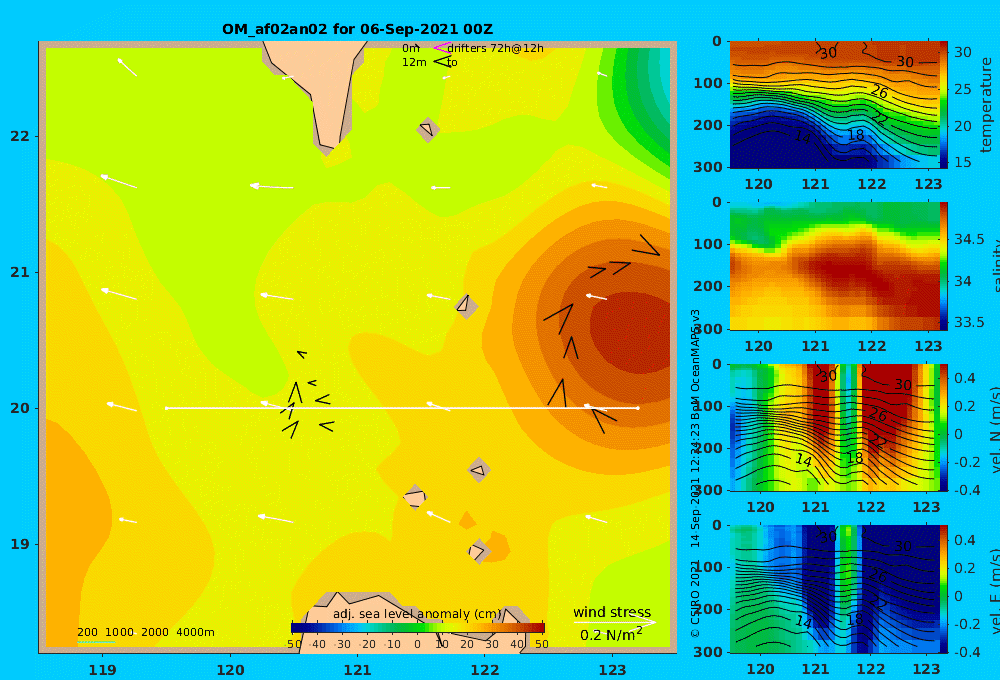
Task: Click the title OM_af02an02 for 06-Sep-2021 00Z
Action: [x=357, y=29]
